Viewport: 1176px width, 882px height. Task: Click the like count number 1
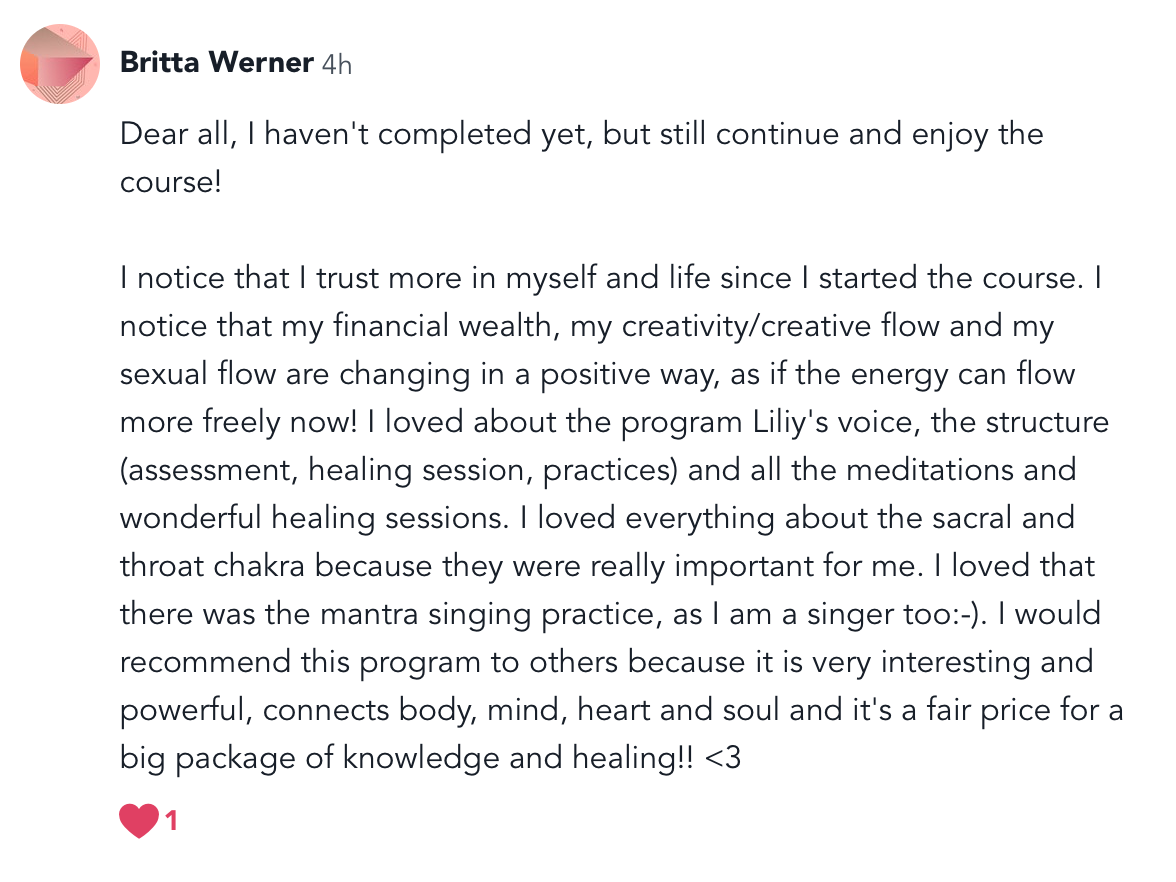click(172, 822)
